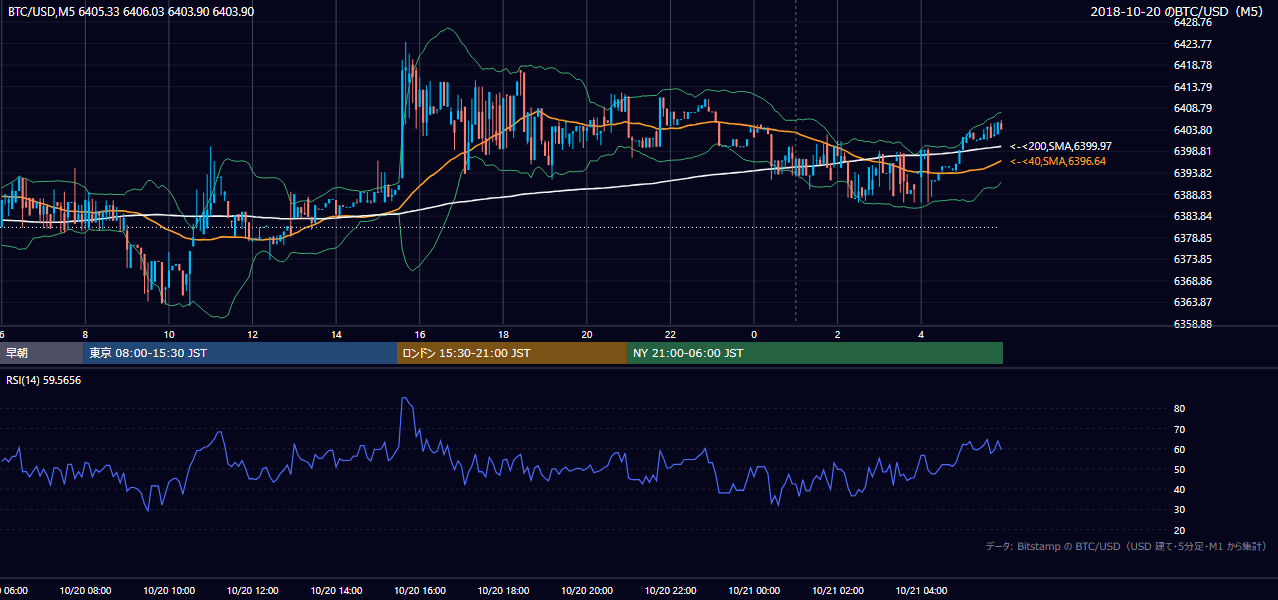Screen dimensions: 1278x600
Task: Select the 早朝 session bar
Action: [41, 353]
